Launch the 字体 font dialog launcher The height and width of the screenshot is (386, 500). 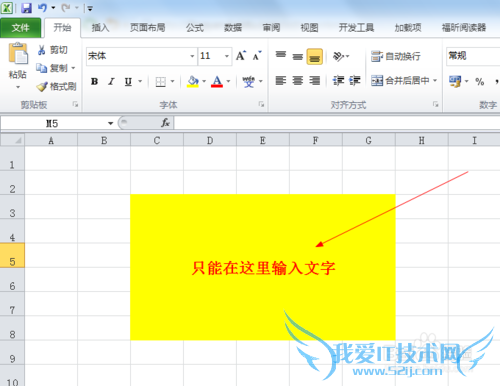[x=261, y=105]
